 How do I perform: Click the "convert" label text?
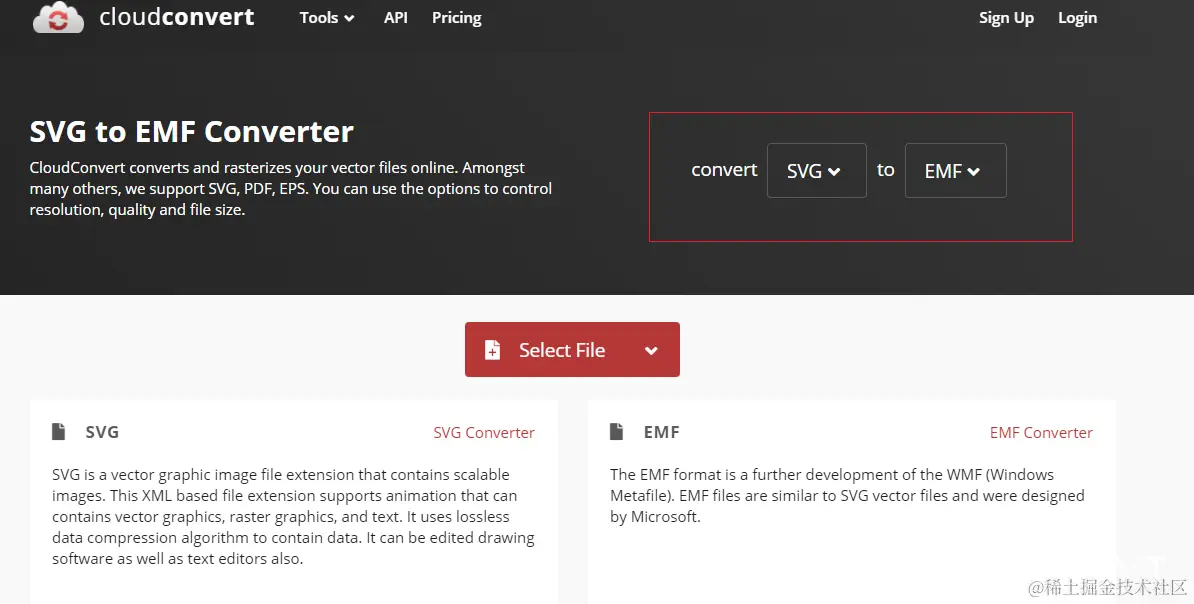click(x=724, y=170)
